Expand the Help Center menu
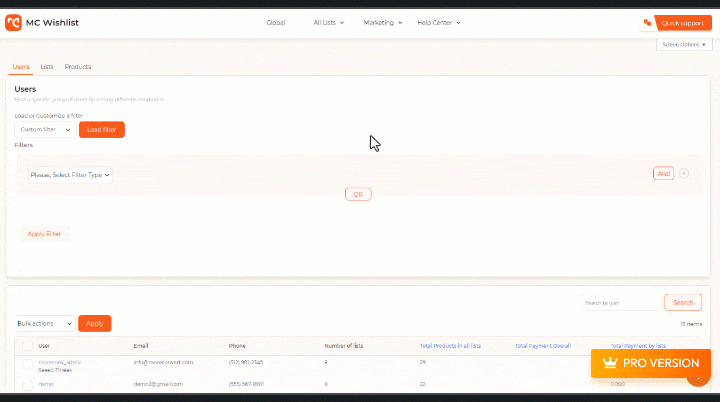The image size is (720, 402). click(x=439, y=23)
